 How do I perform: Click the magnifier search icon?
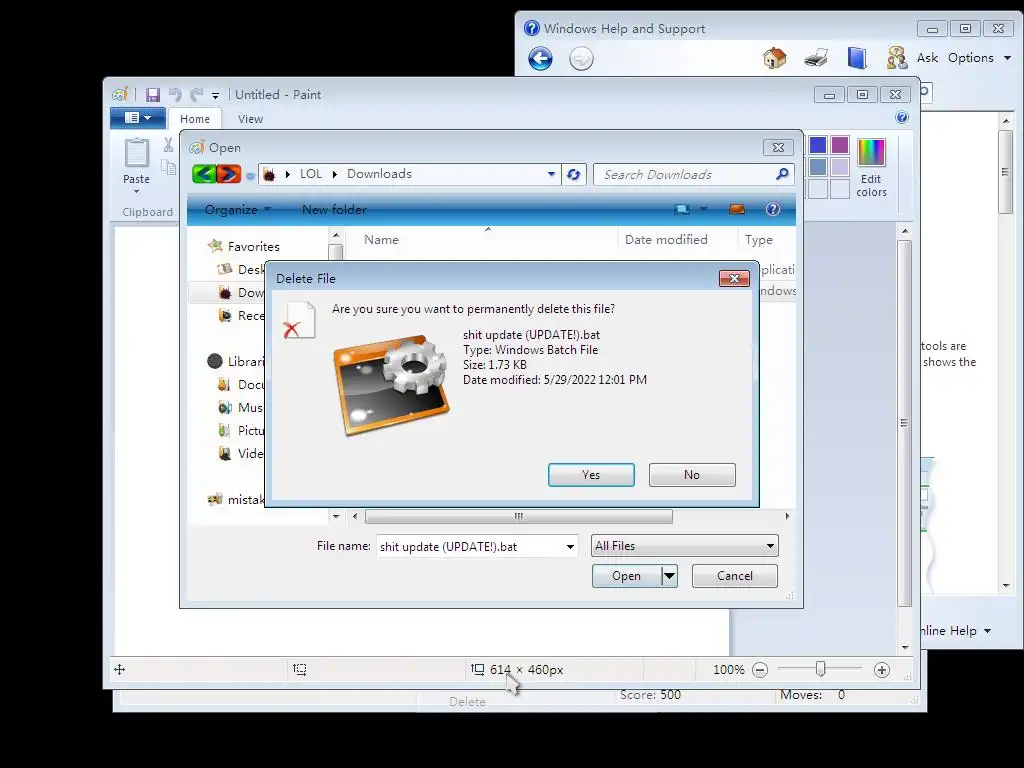point(782,174)
